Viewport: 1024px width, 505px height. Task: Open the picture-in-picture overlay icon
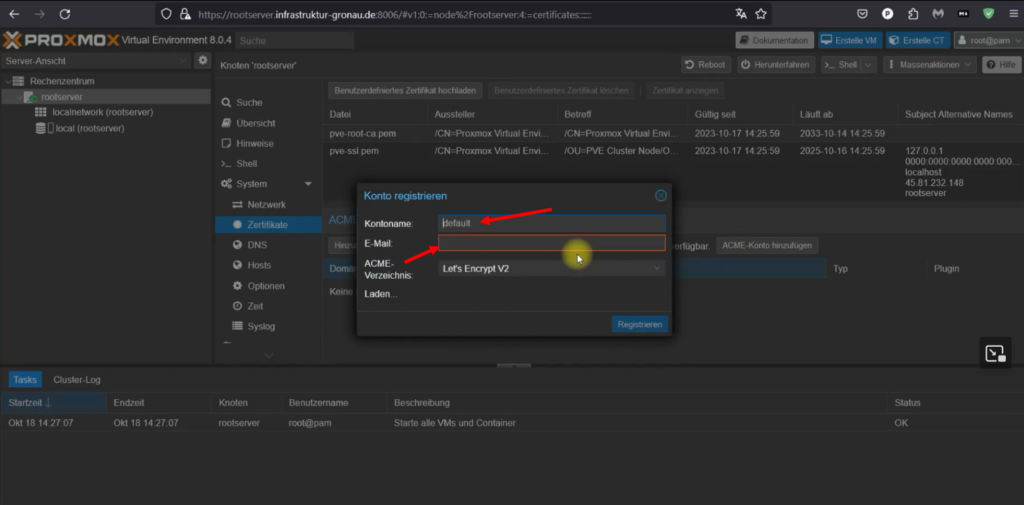click(x=994, y=353)
